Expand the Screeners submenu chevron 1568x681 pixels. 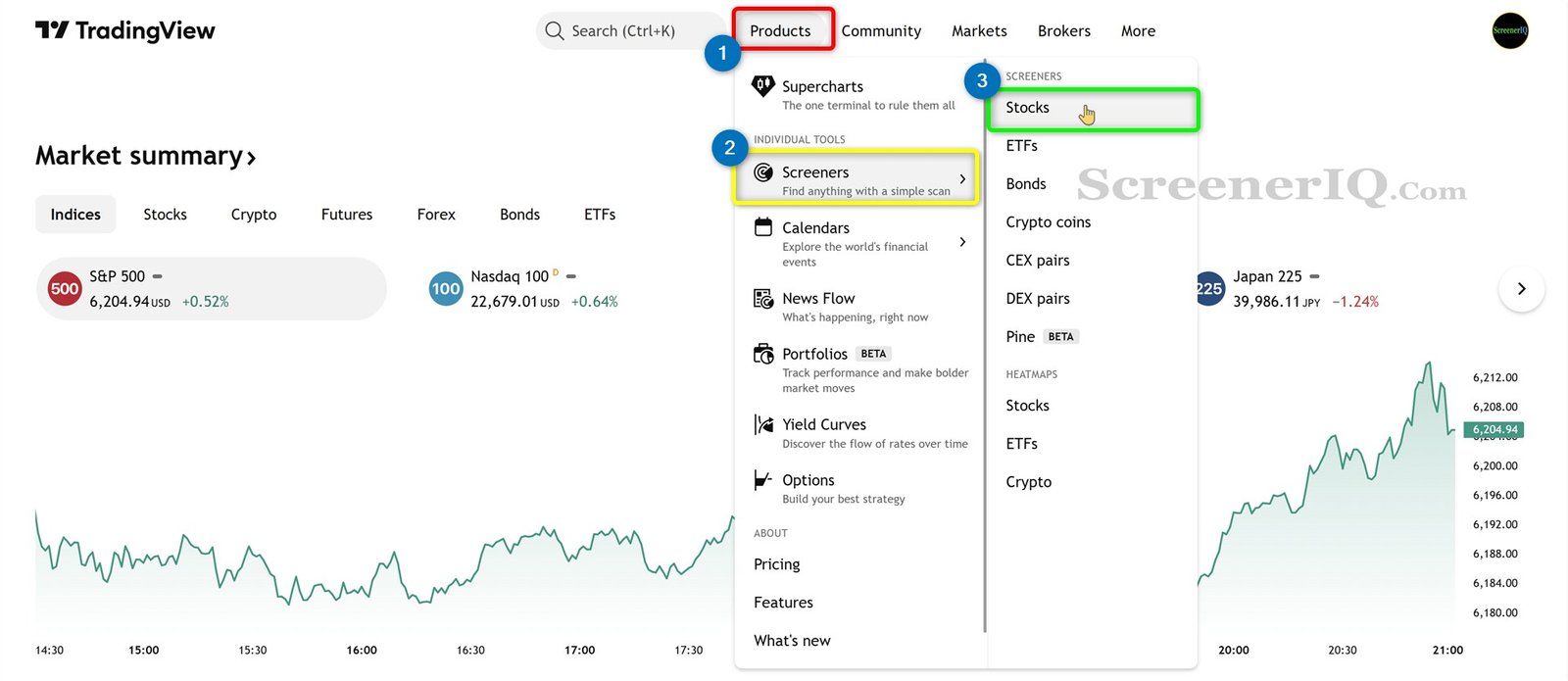click(962, 179)
